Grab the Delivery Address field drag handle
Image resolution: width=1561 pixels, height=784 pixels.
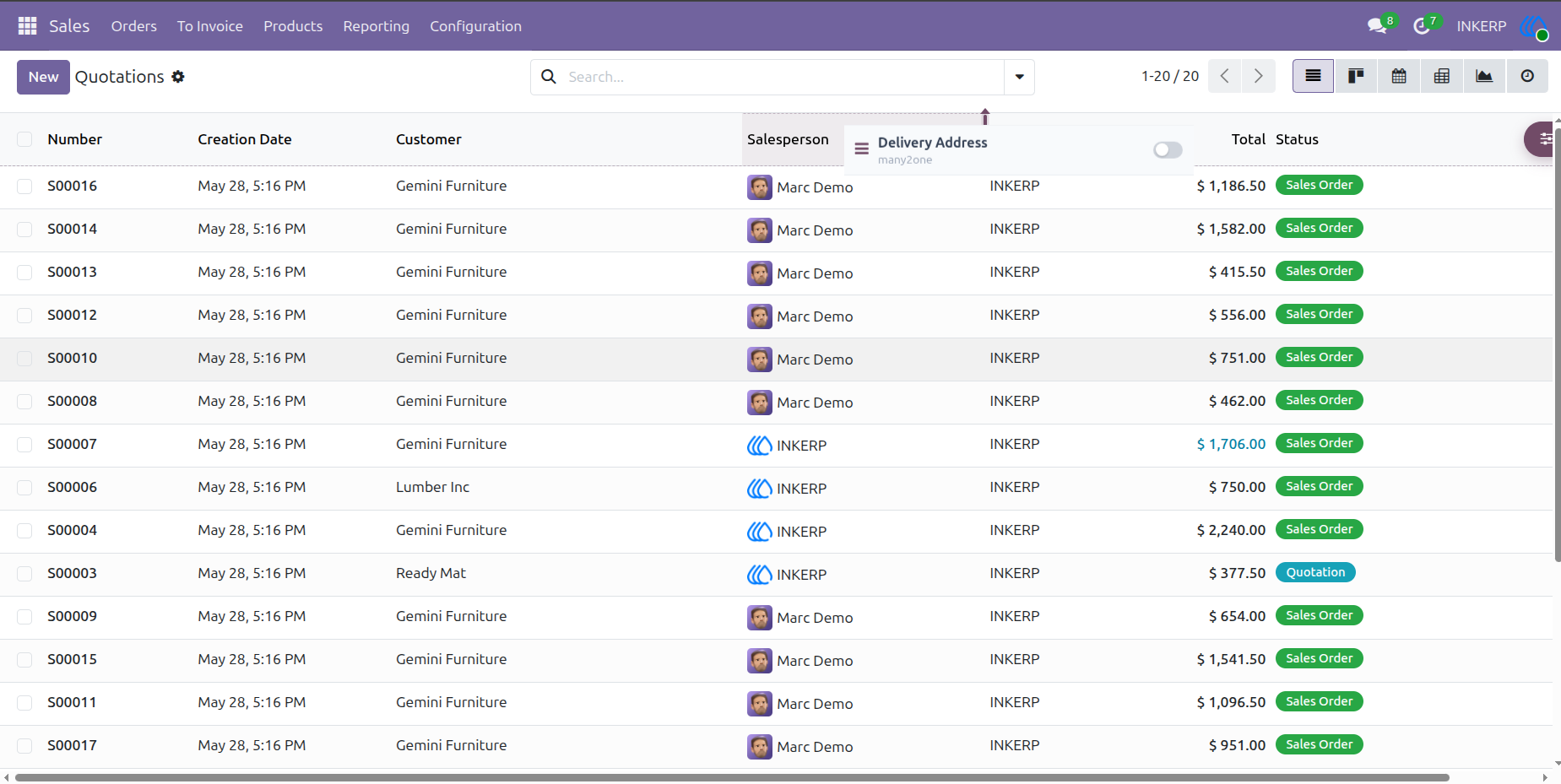click(x=861, y=149)
